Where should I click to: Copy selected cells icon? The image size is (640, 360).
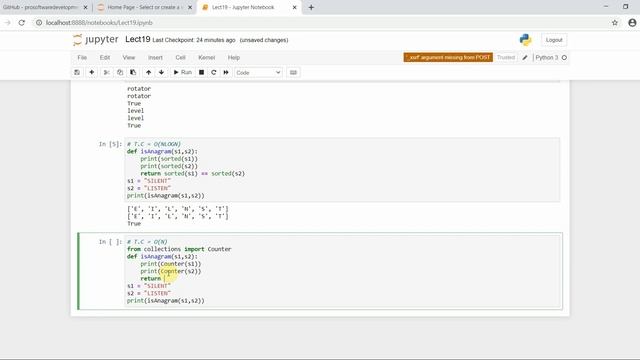click(x=120, y=72)
